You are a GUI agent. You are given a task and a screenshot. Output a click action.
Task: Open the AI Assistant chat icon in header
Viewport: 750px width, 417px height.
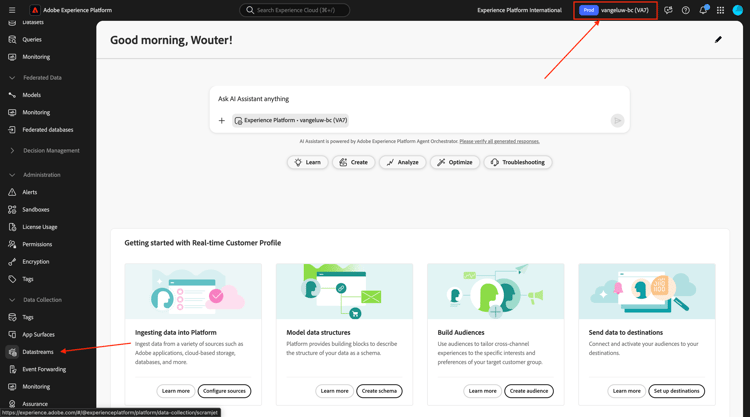668,10
